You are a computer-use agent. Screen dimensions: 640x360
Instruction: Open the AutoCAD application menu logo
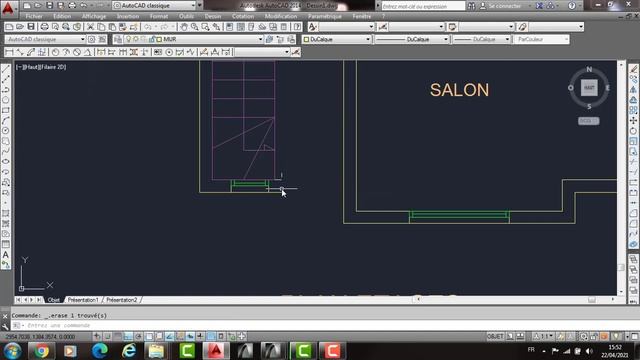click(8, 8)
